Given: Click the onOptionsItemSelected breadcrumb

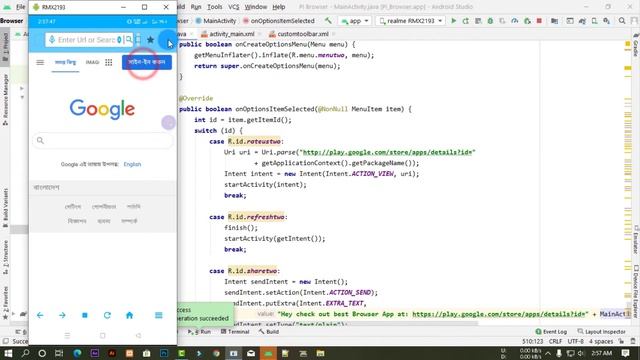Looking at the screenshot, I should point(279,20).
